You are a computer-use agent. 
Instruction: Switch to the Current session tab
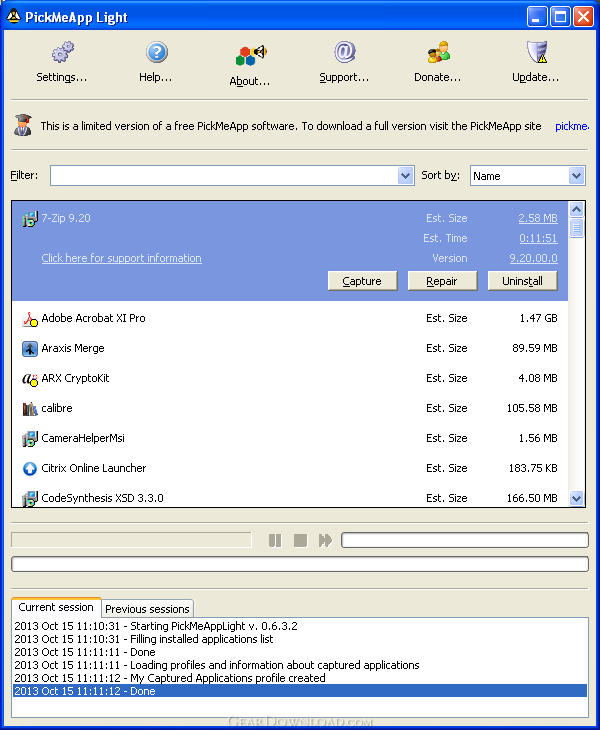pyautogui.click(x=56, y=608)
